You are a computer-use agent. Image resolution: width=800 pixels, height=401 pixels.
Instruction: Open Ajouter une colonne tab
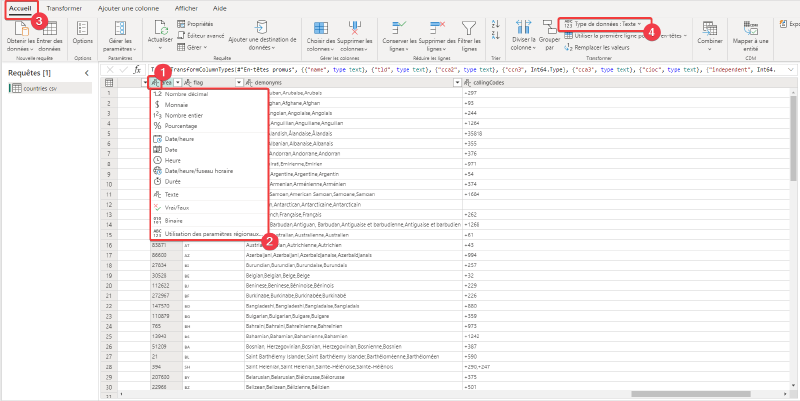[x=128, y=9]
